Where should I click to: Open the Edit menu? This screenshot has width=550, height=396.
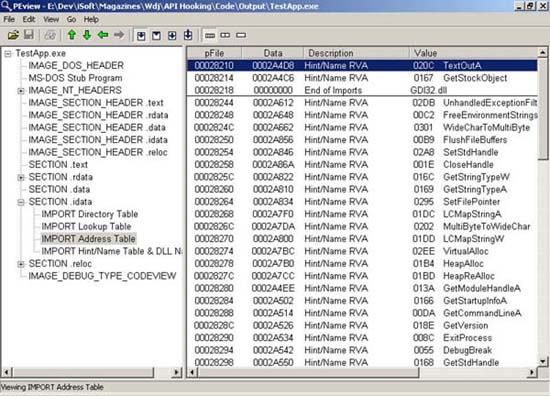(29, 19)
